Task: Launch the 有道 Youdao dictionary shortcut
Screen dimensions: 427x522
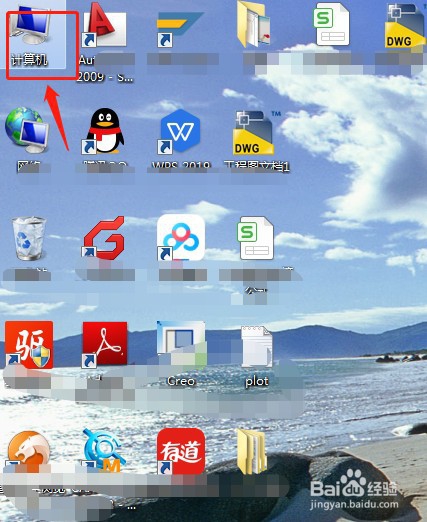Action: [x=181, y=451]
